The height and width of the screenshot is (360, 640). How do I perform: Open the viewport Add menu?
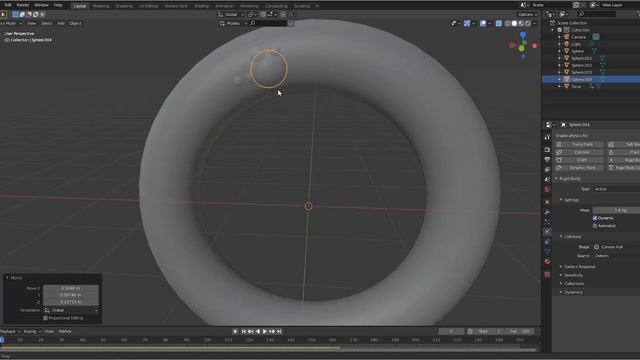60,23
